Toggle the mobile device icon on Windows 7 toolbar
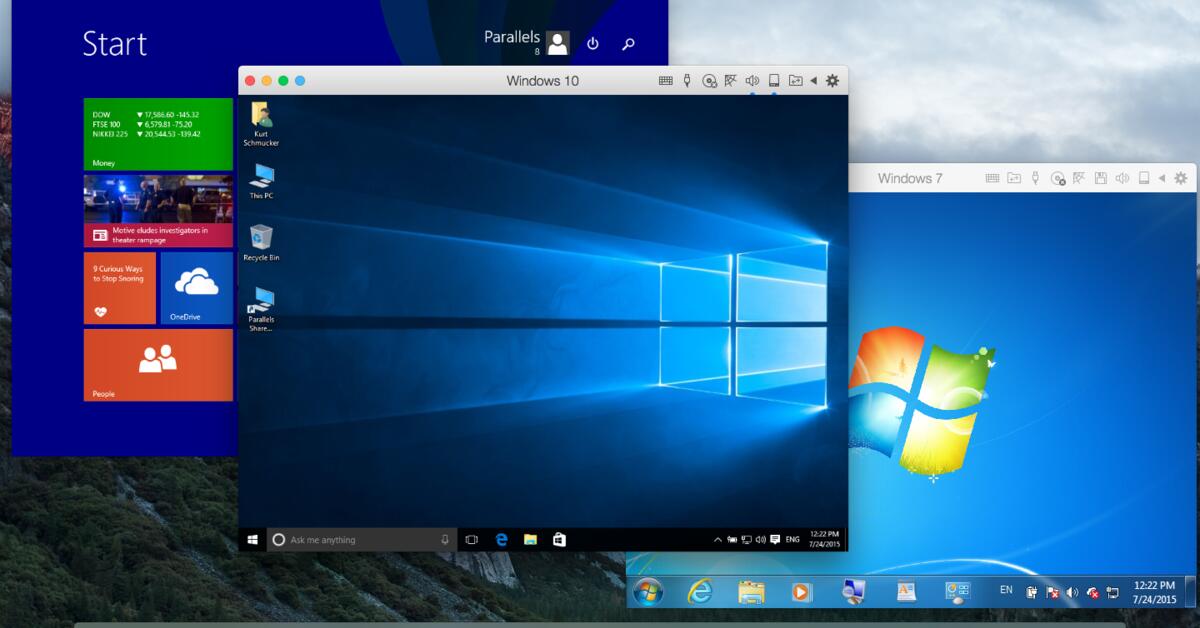Image resolution: width=1200 pixels, height=628 pixels. point(1143,178)
